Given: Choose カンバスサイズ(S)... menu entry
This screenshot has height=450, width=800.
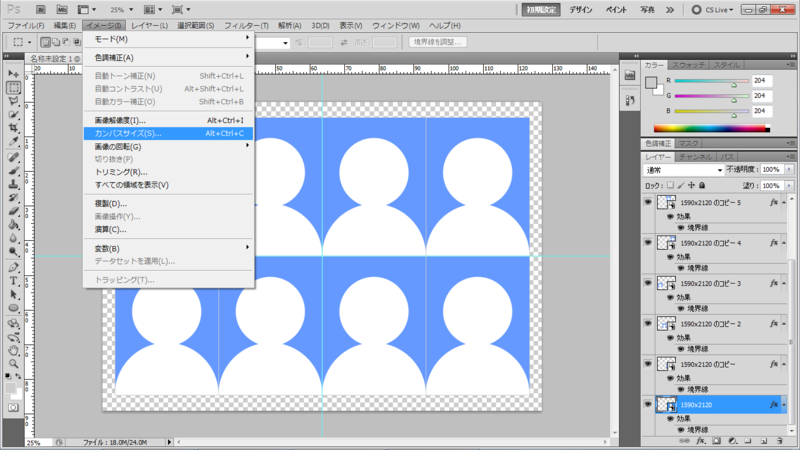Looking at the screenshot, I should click(x=168, y=133).
